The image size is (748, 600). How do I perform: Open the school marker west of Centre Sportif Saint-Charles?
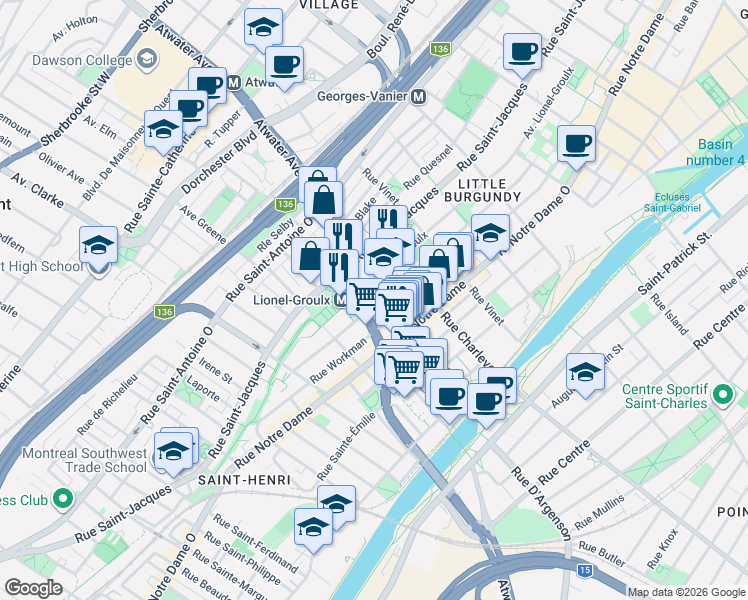[x=586, y=373]
